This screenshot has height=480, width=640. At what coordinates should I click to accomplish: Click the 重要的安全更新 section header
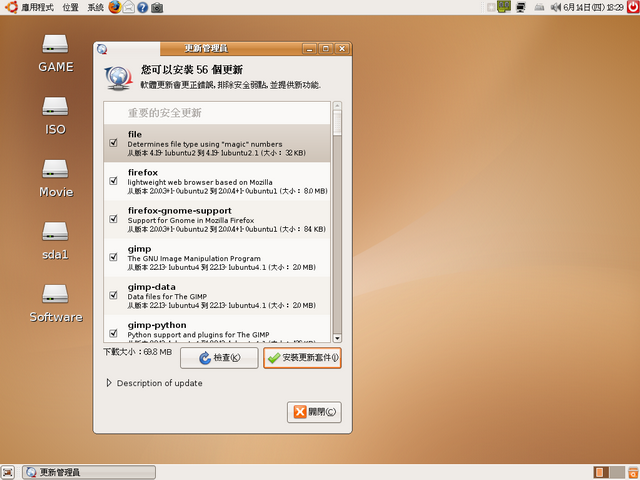pyautogui.click(x=164, y=113)
